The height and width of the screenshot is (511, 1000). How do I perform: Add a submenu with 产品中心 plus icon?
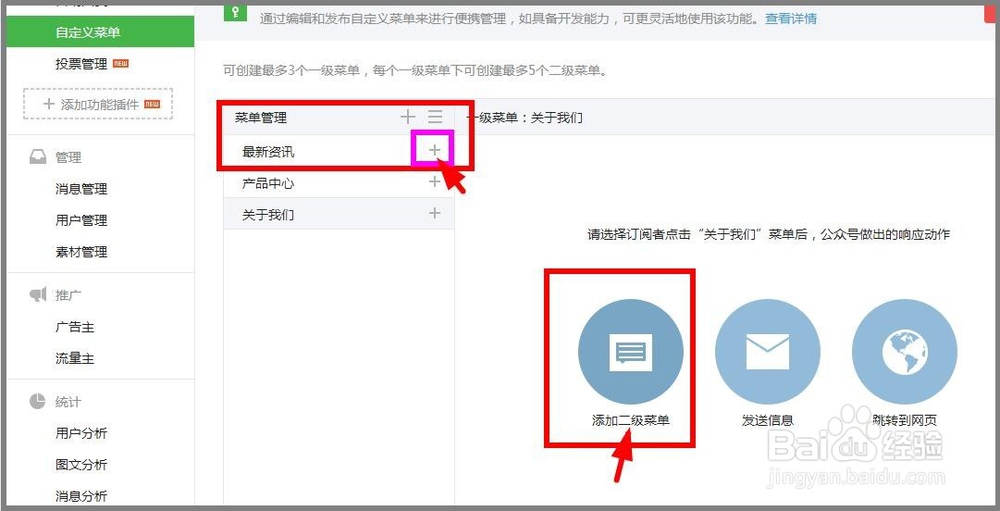pyautogui.click(x=434, y=182)
